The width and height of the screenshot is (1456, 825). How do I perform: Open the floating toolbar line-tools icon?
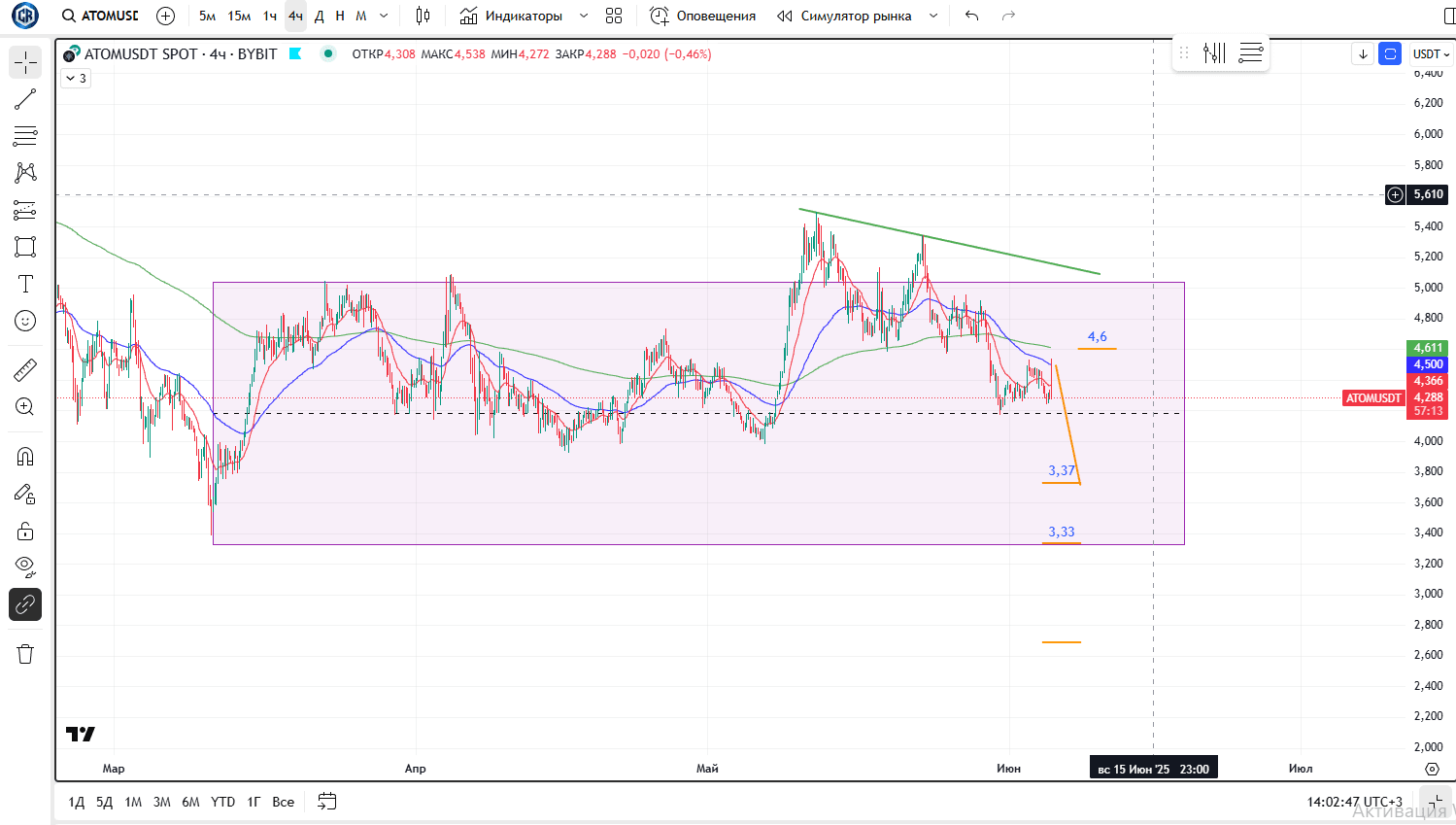[1214, 53]
